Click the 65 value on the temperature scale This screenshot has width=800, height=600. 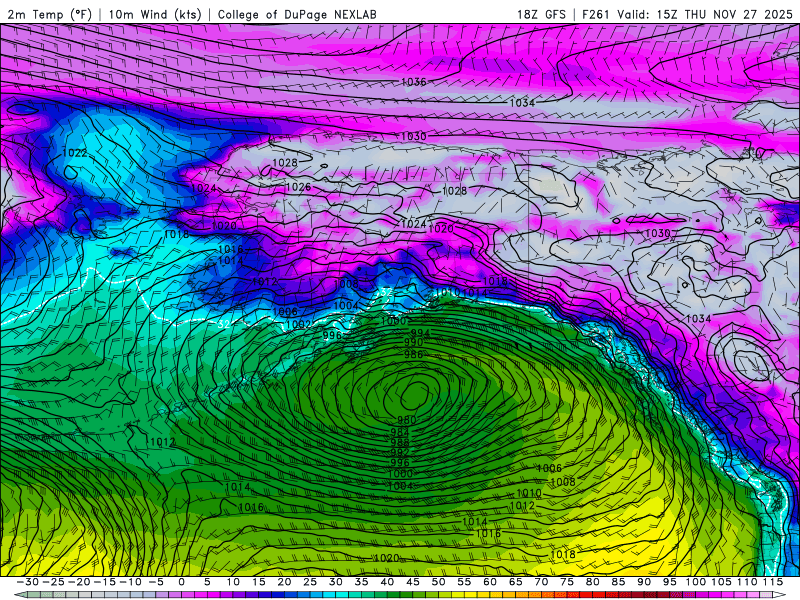[516, 582]
